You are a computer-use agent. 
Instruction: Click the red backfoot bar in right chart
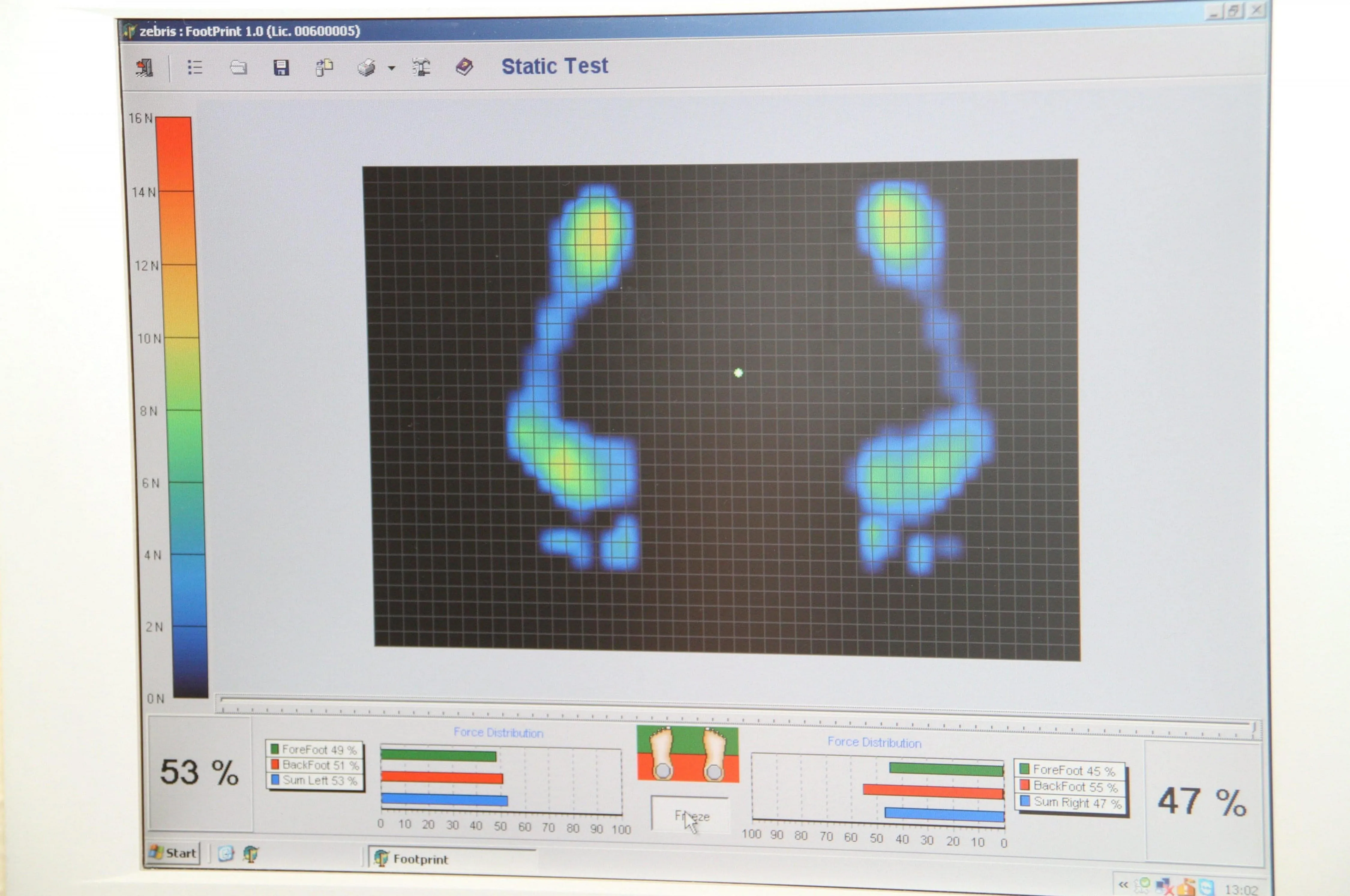[x=933, y=791]
